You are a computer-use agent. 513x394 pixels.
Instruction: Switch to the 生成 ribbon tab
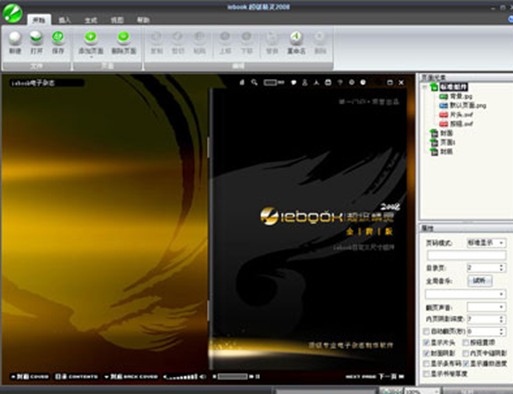(x=91, y=20)
